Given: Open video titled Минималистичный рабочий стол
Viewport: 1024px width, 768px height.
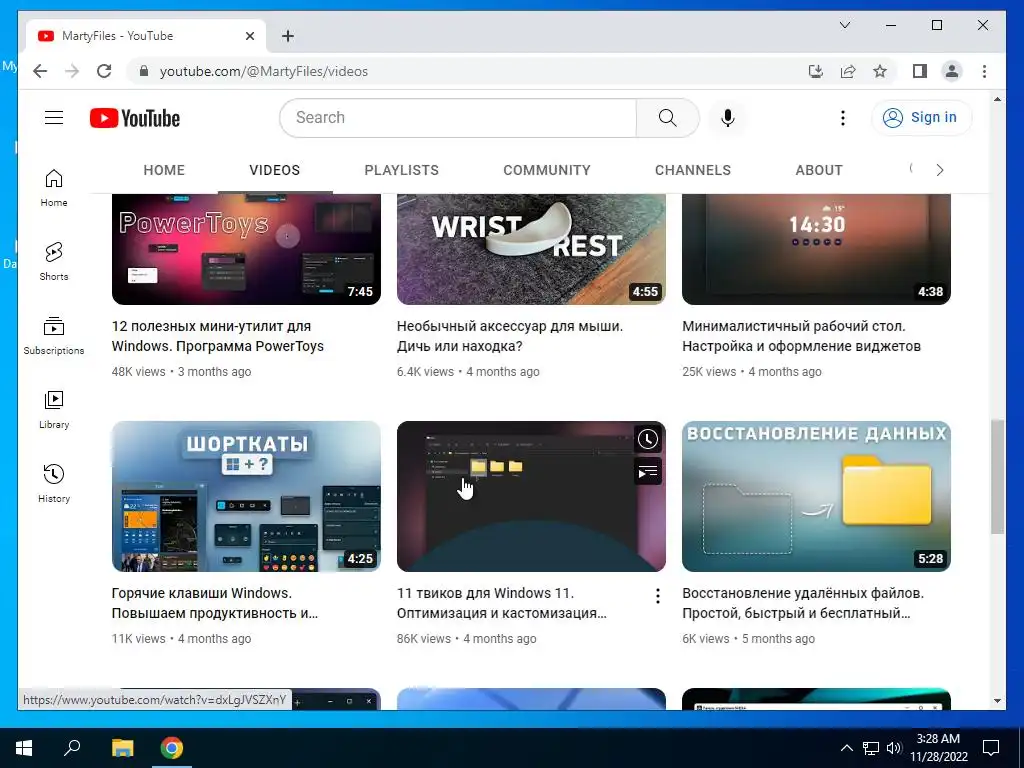Looking at the screenshot, I should click(801, 336).
